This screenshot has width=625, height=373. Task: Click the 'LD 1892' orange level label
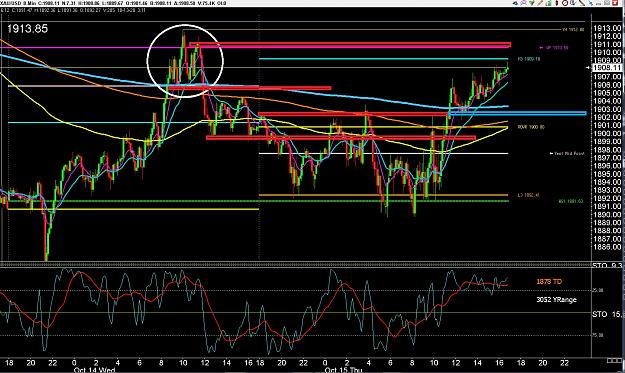click(529, 195)
